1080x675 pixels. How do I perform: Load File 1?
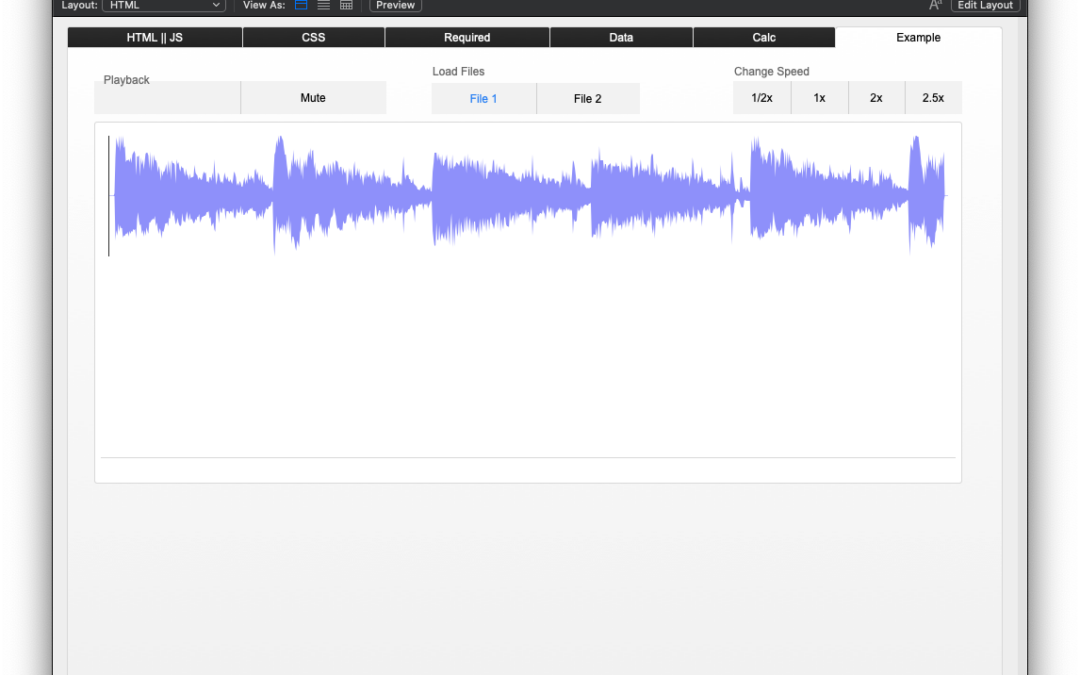click(484, 98)
